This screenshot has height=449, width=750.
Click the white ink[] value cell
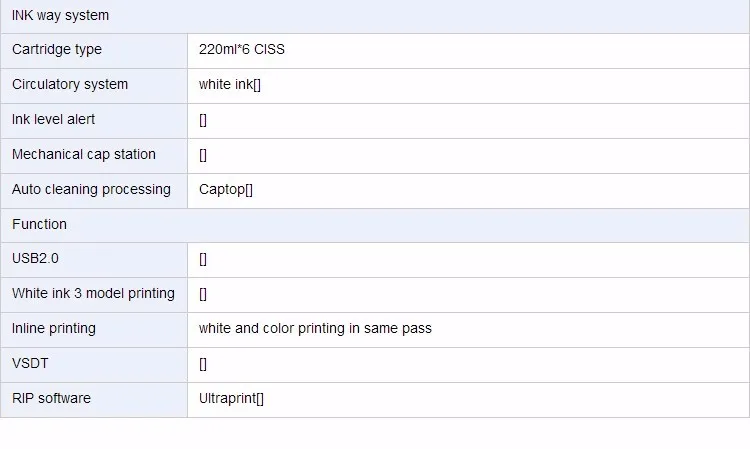tap(230, 85)
